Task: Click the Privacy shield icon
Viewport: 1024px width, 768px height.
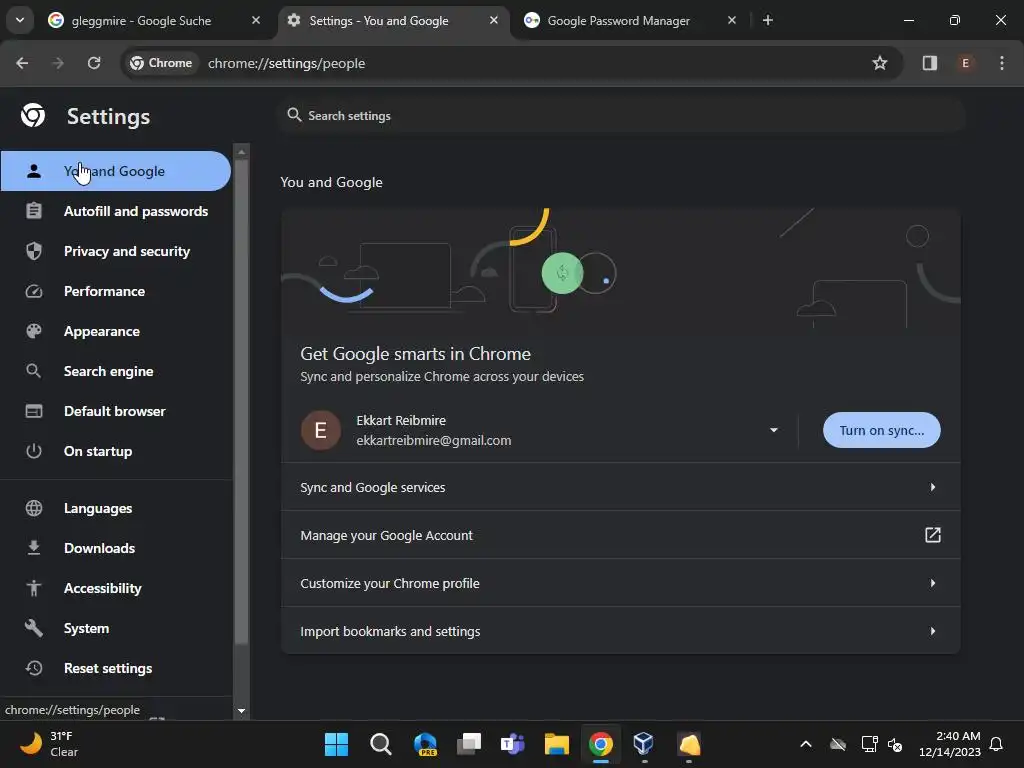Action: click(x=34, y=251)
